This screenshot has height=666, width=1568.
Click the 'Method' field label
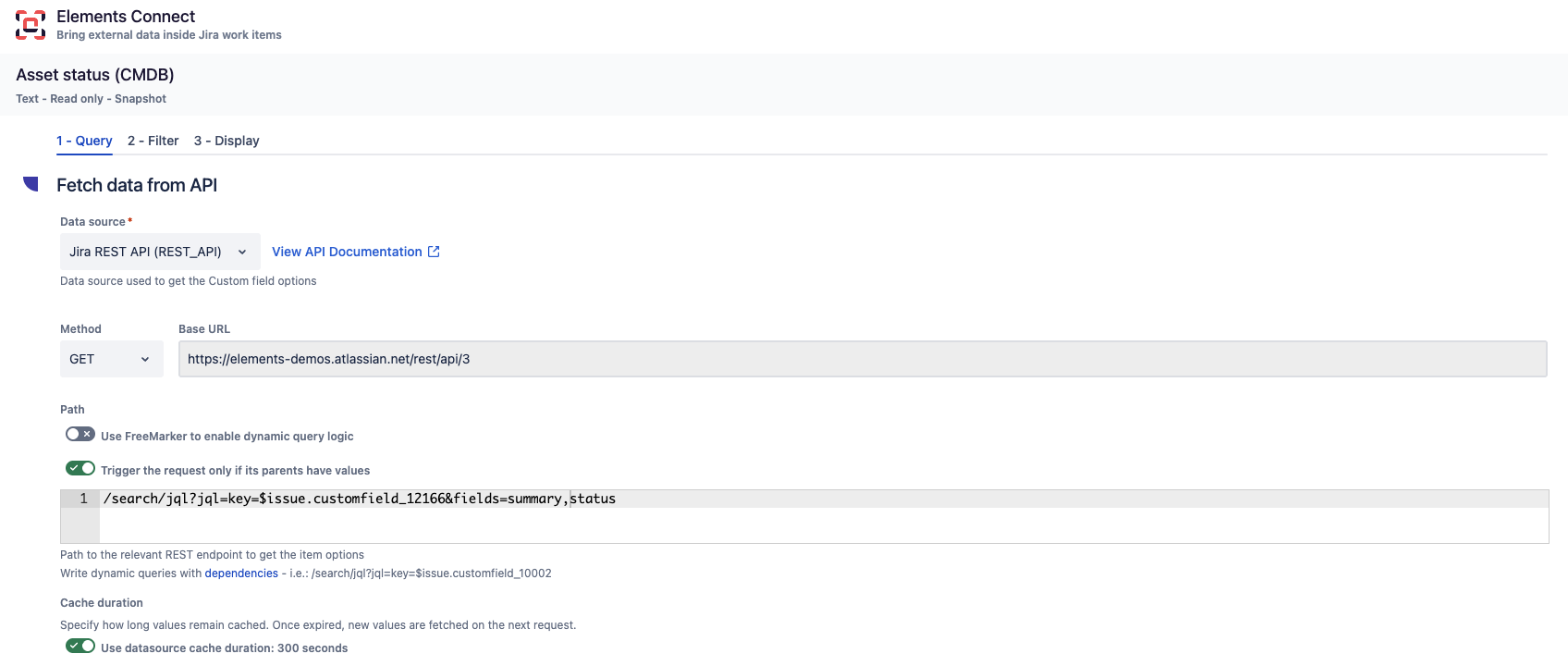tap(80, 329)
